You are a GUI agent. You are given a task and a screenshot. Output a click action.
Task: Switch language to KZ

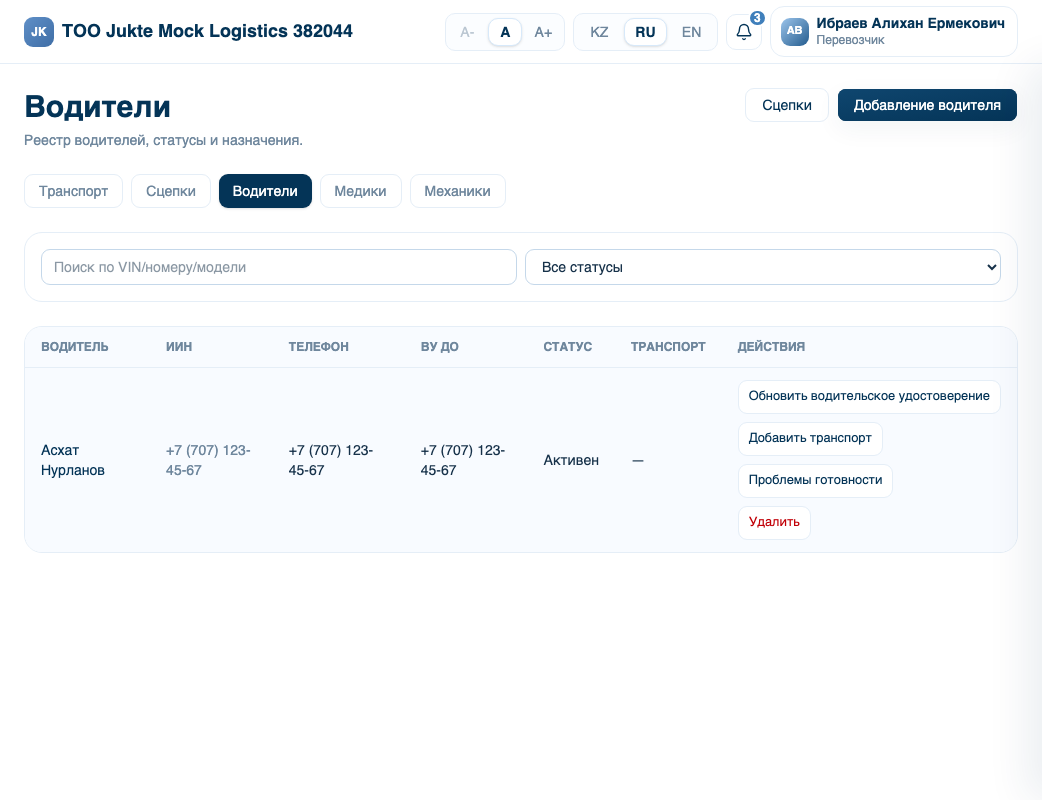pyautogui.click(x=599, y=32)
